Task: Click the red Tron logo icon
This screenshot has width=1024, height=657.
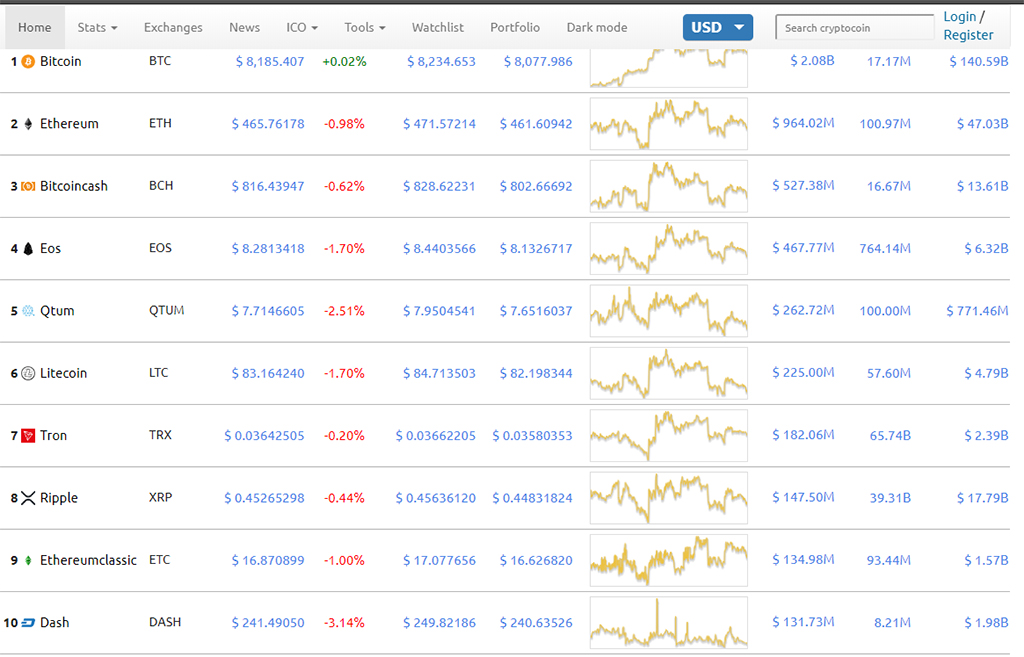Action: (x=28, y=436)
